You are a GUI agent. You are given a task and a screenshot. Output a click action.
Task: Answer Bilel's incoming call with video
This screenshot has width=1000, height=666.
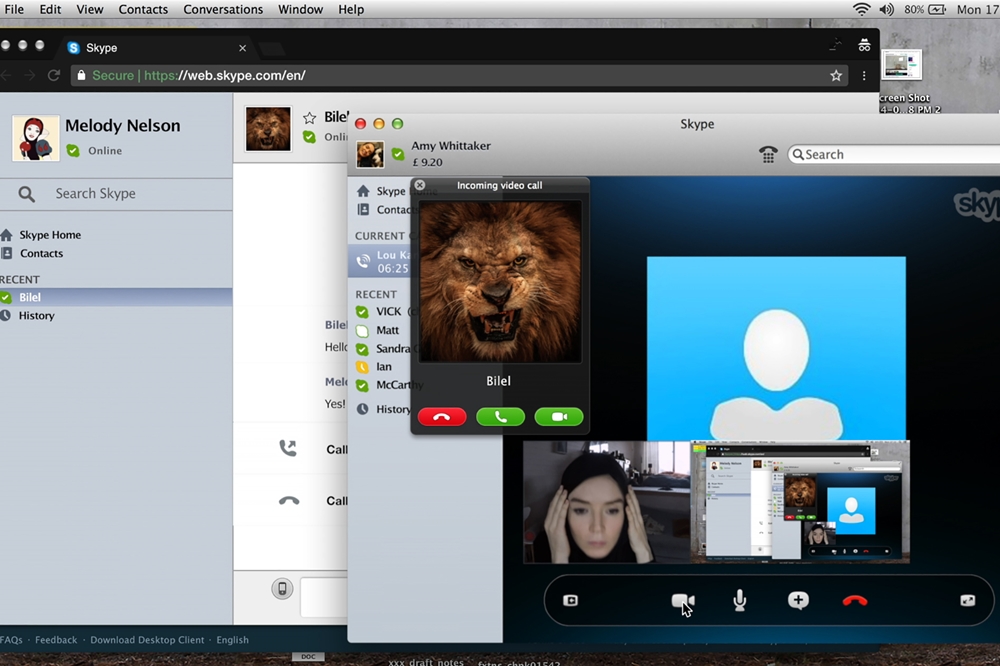coord(559,417)
